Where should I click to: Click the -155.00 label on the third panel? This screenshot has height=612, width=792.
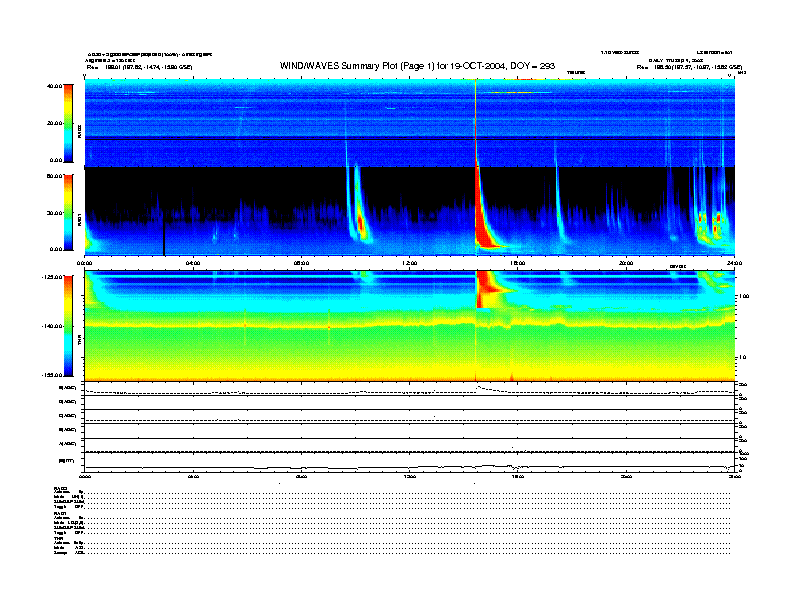52,374
